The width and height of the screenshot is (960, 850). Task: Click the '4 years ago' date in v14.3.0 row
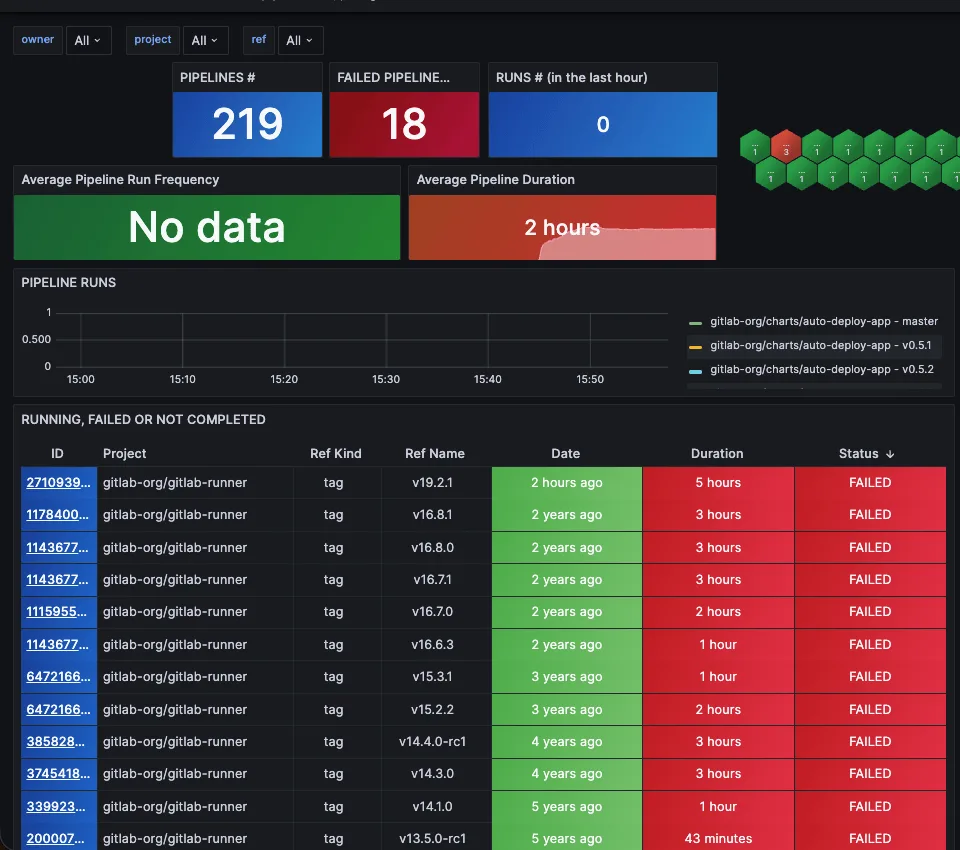point(567,773)
